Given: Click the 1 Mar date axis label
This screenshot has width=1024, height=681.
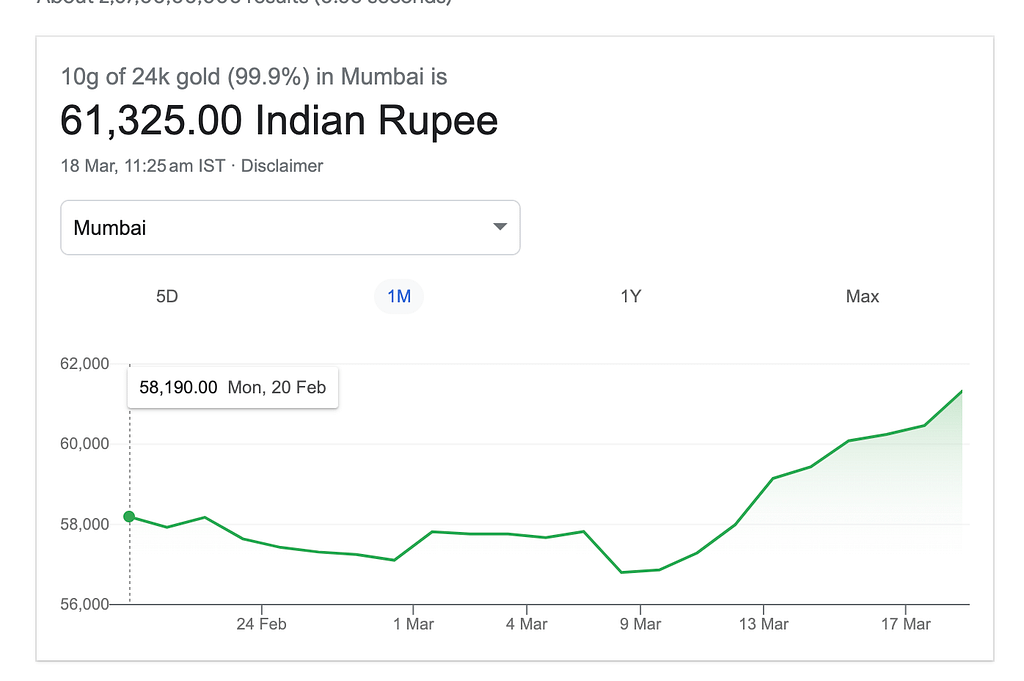Looking at the screenshot, I should click(413, 624).
